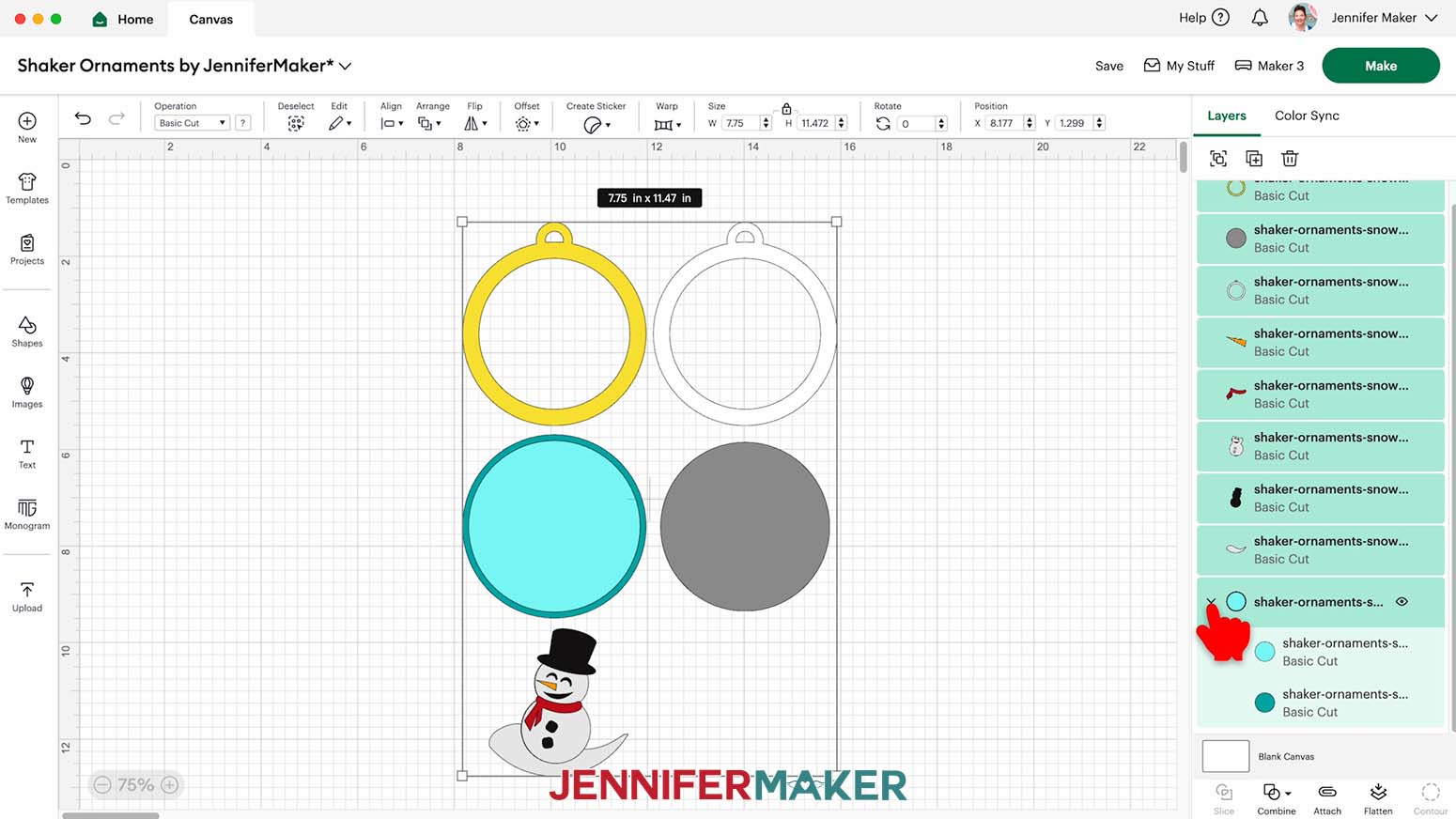This screenshot has width=1456, height=819.
Task: Click the Deselect icon
Action: [296, 123]
